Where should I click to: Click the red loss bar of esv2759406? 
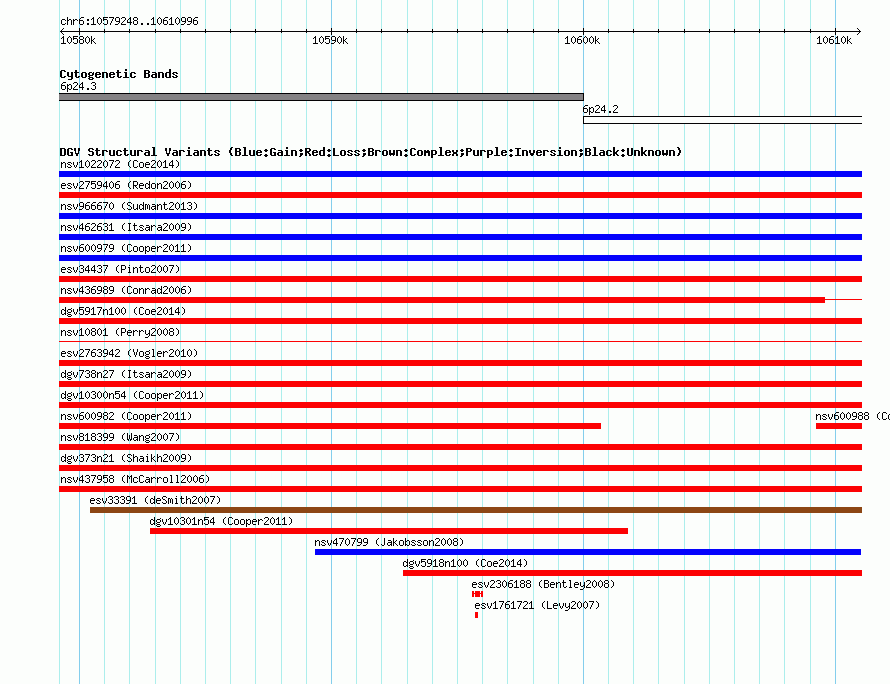point(460,195)
